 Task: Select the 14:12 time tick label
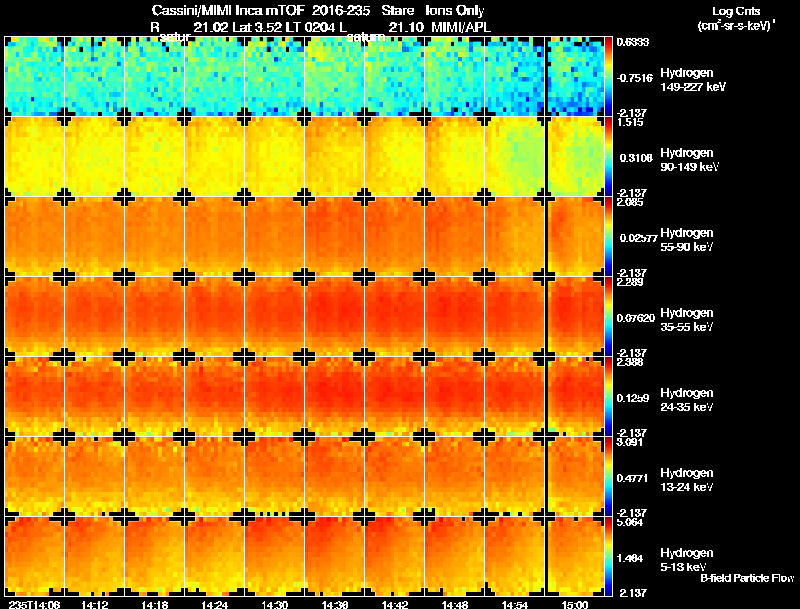94,604
